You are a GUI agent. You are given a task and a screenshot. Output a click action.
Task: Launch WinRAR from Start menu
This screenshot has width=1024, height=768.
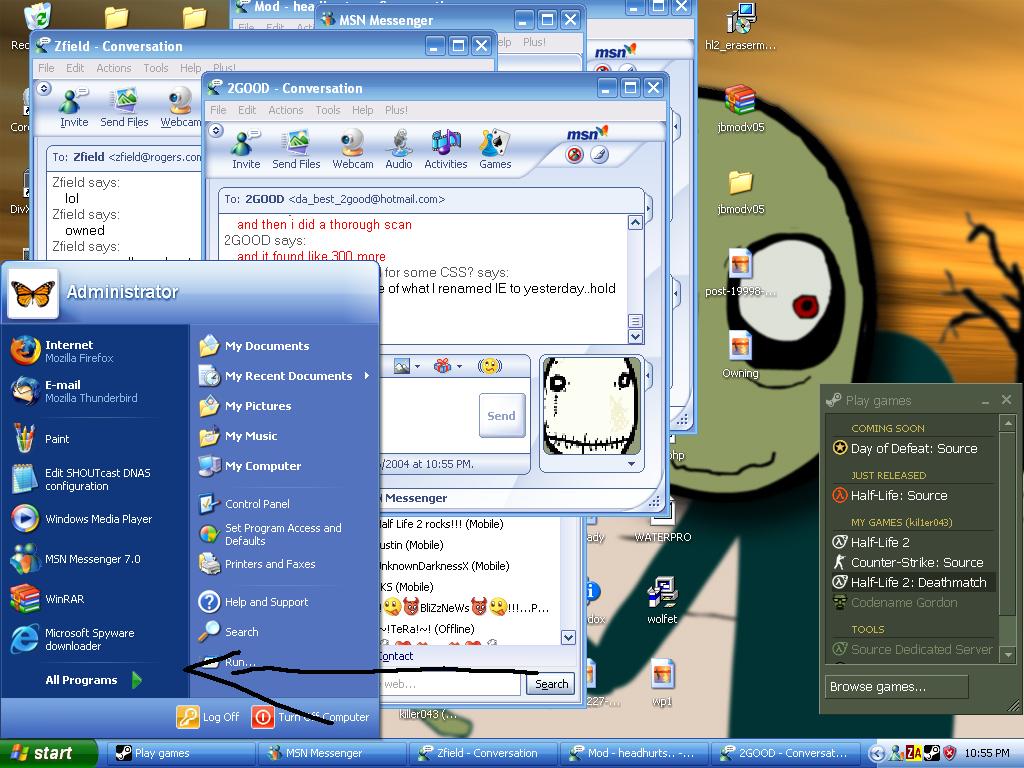click(x=64, y=599)
